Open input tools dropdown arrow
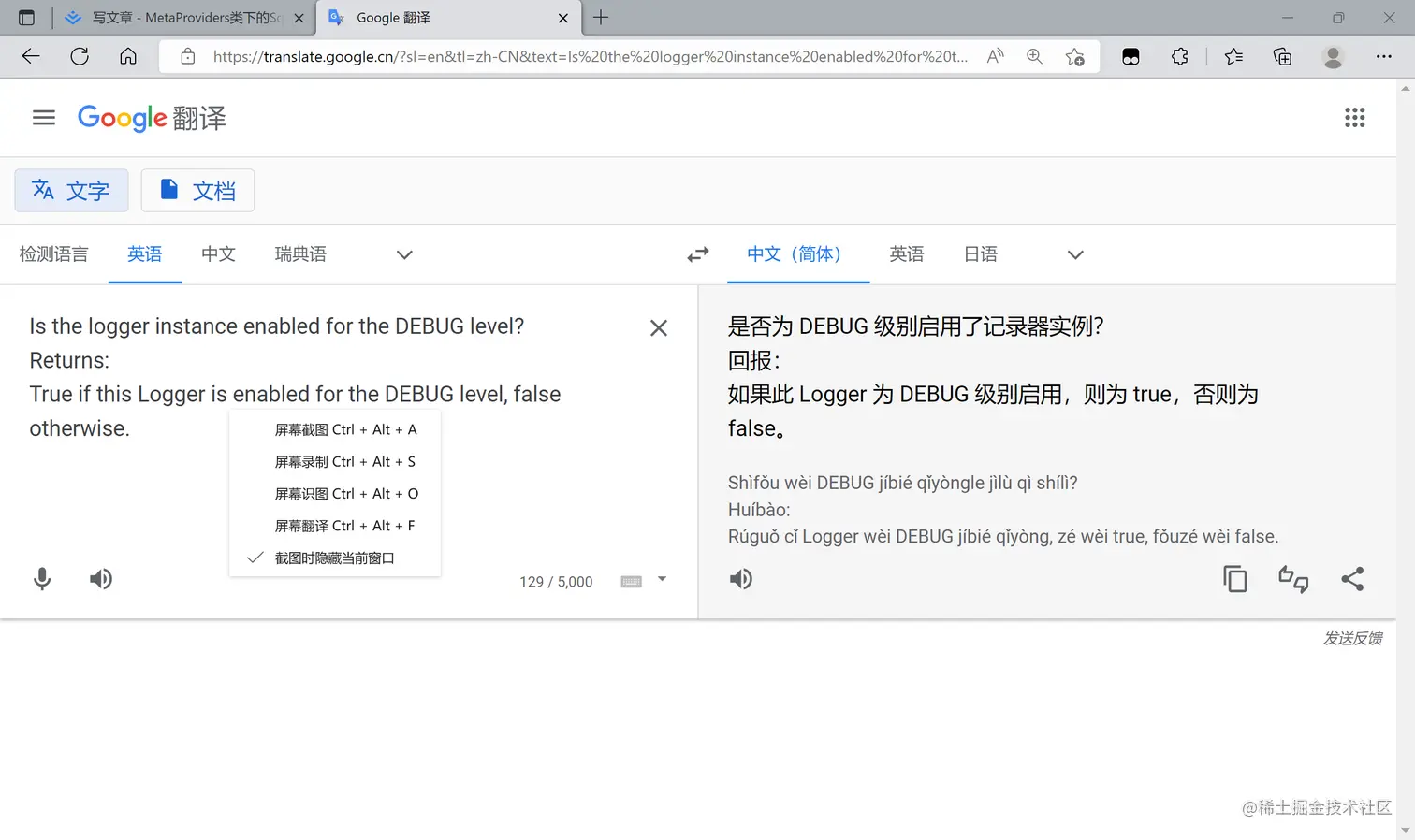 click(x=662, y=579)
